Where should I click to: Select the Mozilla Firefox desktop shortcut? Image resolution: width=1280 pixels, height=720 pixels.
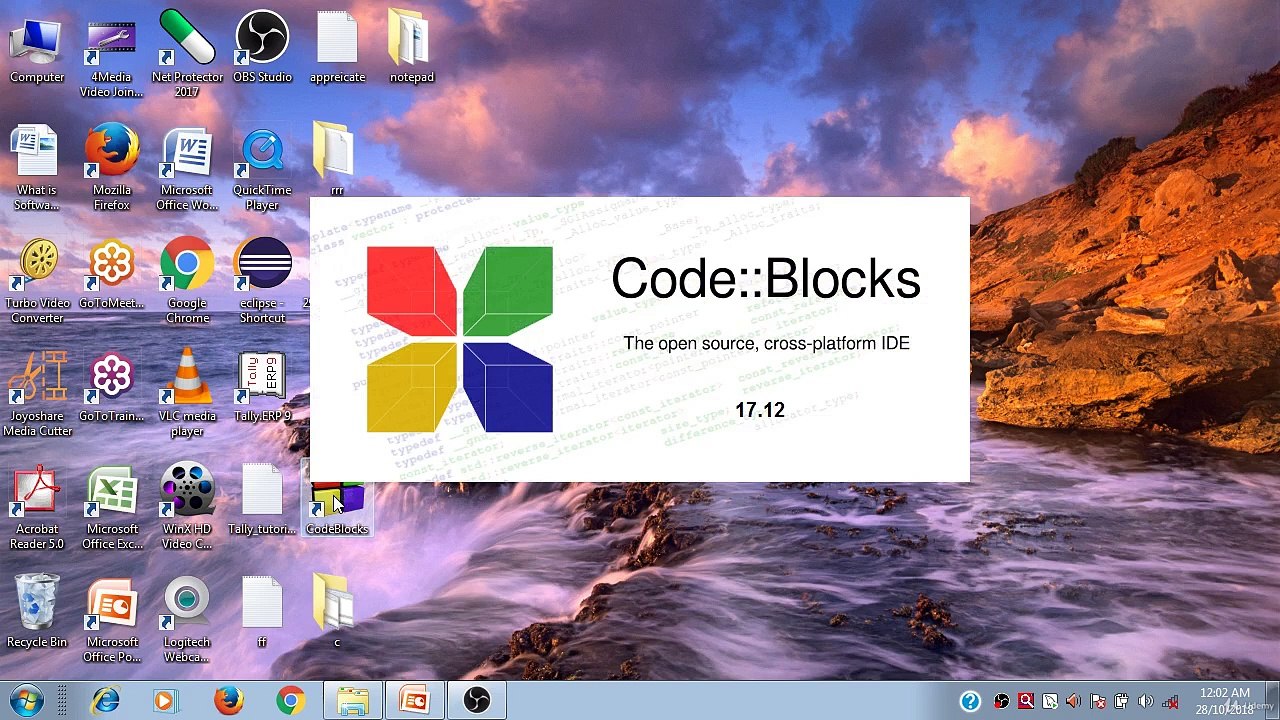tap(112, 168)
